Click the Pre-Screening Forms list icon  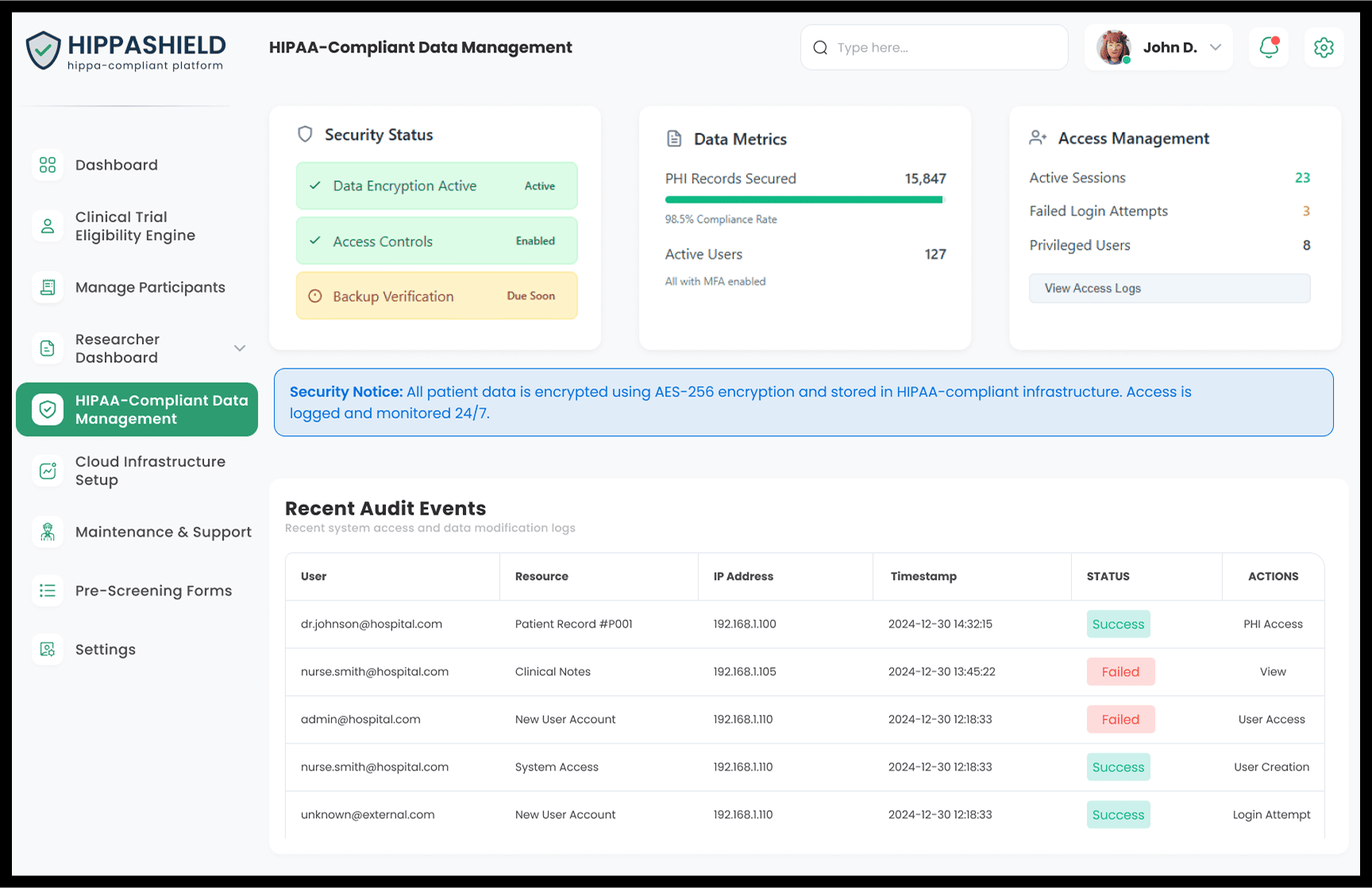click(x=48, y=591)
